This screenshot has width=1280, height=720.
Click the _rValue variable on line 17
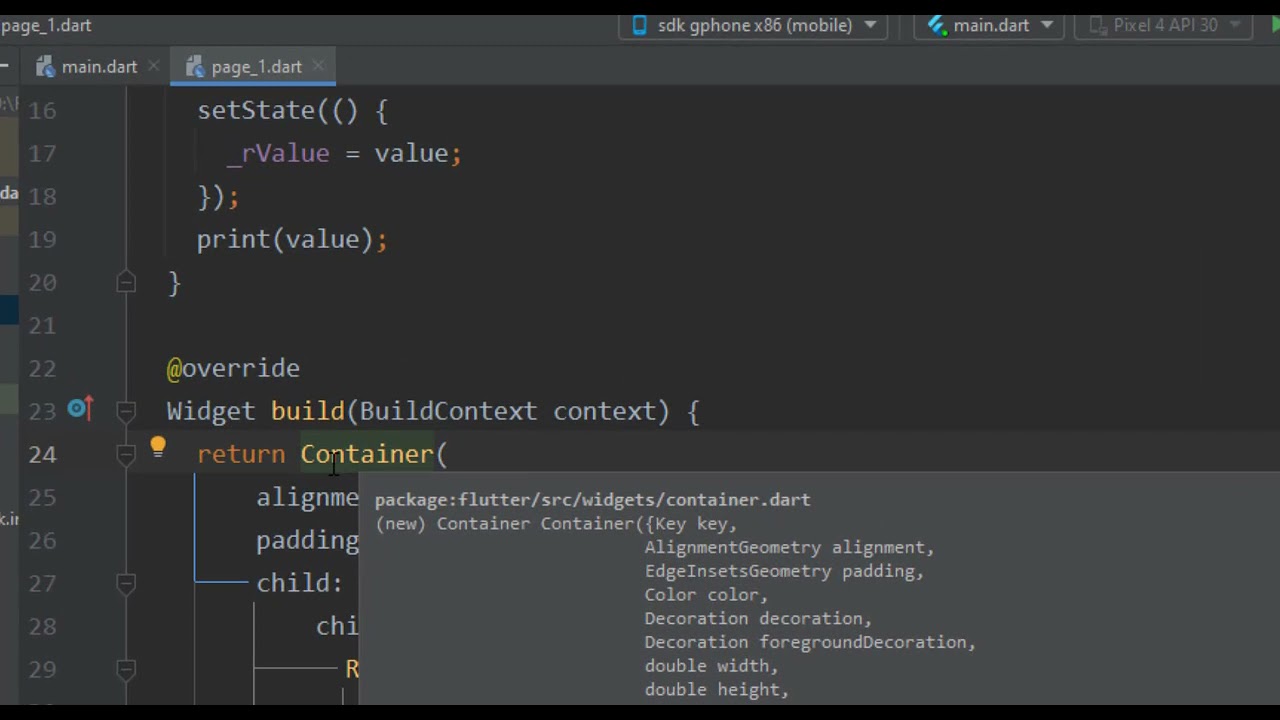[x=278, y=153]
